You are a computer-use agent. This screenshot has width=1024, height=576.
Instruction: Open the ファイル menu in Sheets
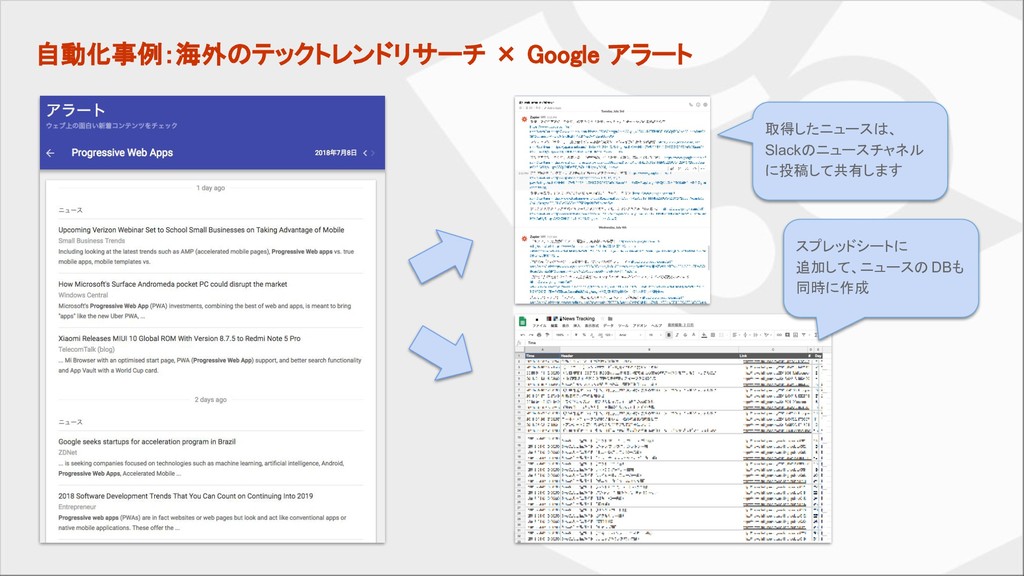click(x=539, y=326)
